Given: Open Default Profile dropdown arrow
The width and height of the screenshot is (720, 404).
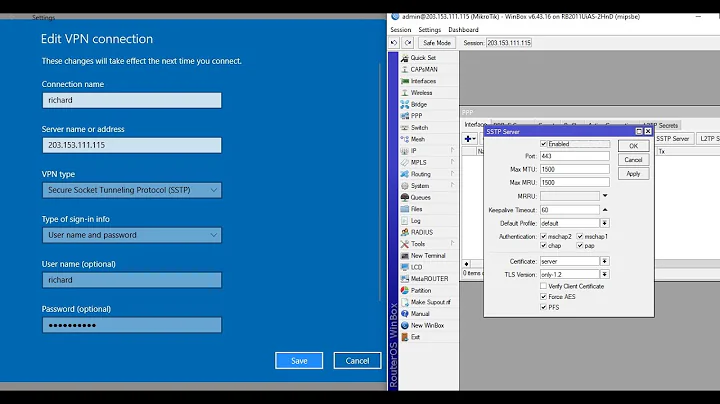Looking at the screenshot, I should 605,223.
